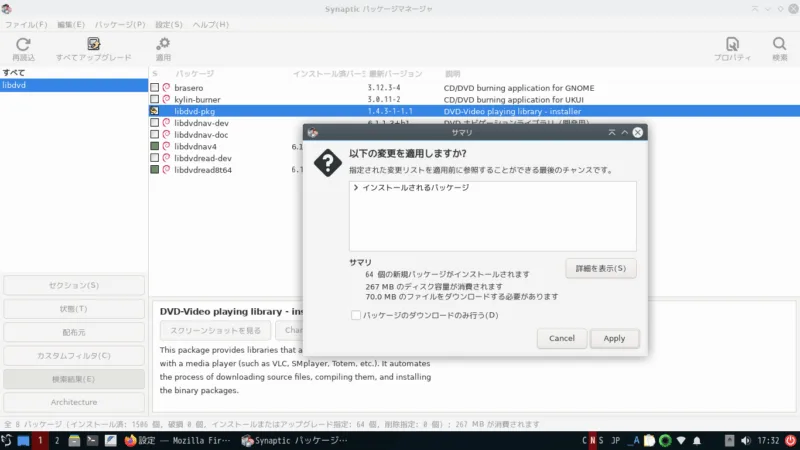Select the 検索結果(E) filter button

74,379
